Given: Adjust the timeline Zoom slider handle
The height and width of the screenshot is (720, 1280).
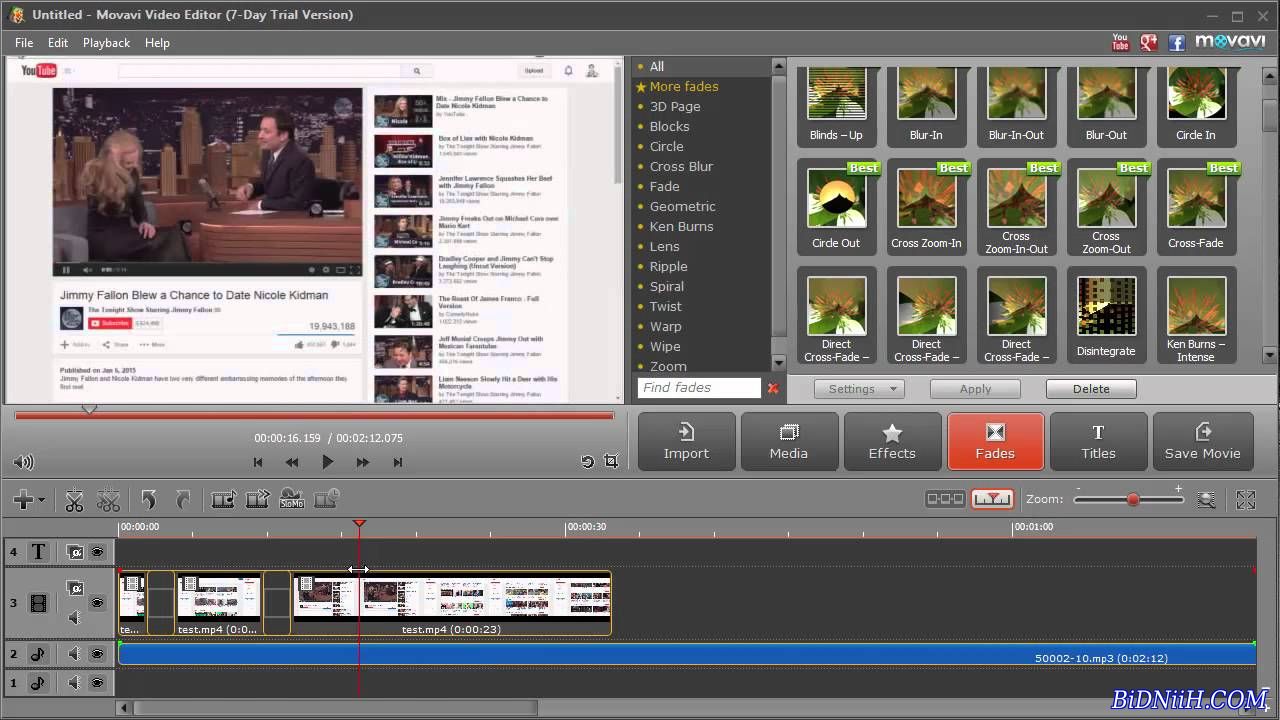Looking at the screenshot, I should click(1132, 499).
